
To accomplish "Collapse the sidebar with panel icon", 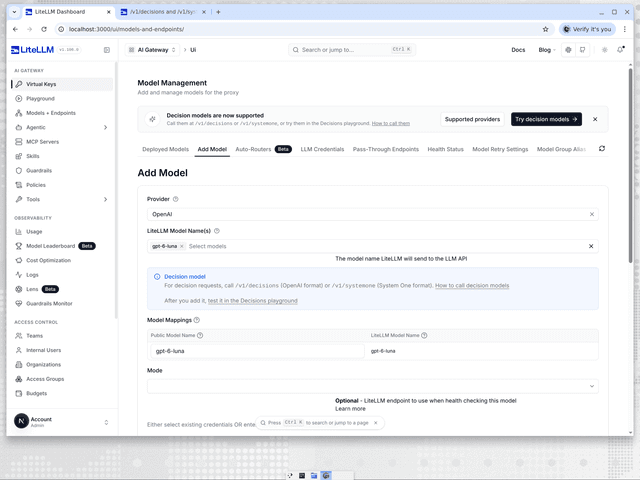I will pyautogui.click(x=107, y=50).
